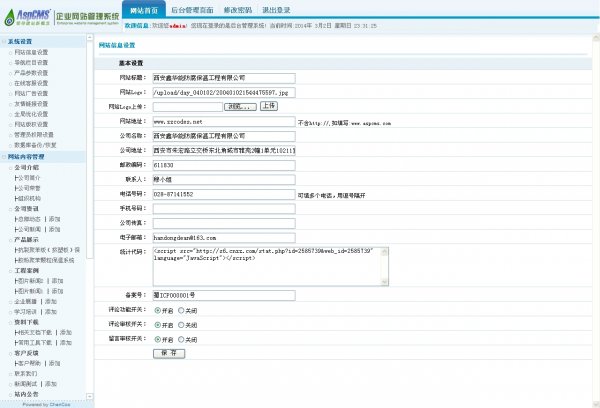Open 产品参数设置 in sidebar
This screenshot has width=600, height=408.
click(x=31, y=73)
